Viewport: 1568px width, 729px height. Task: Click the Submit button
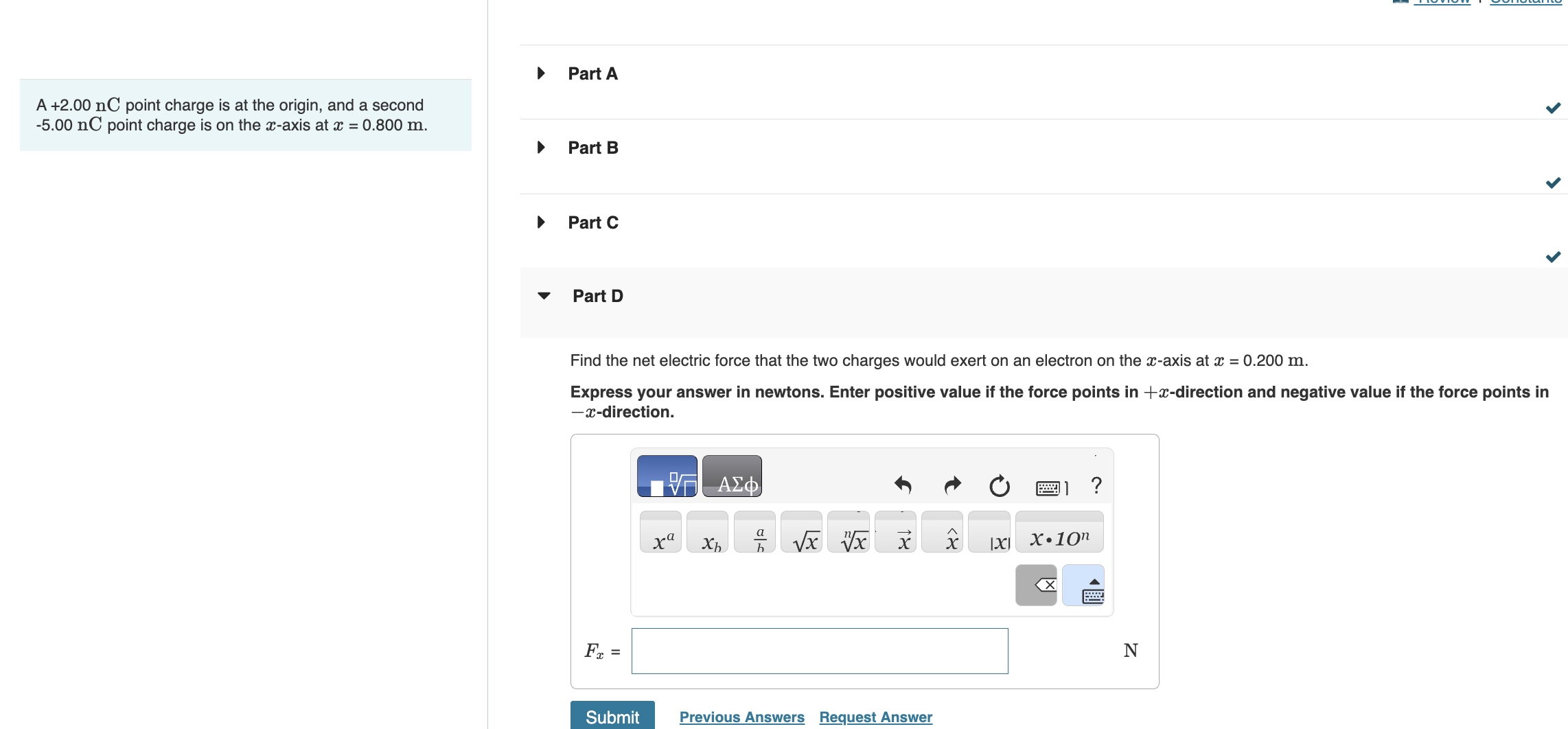point(611,717)
